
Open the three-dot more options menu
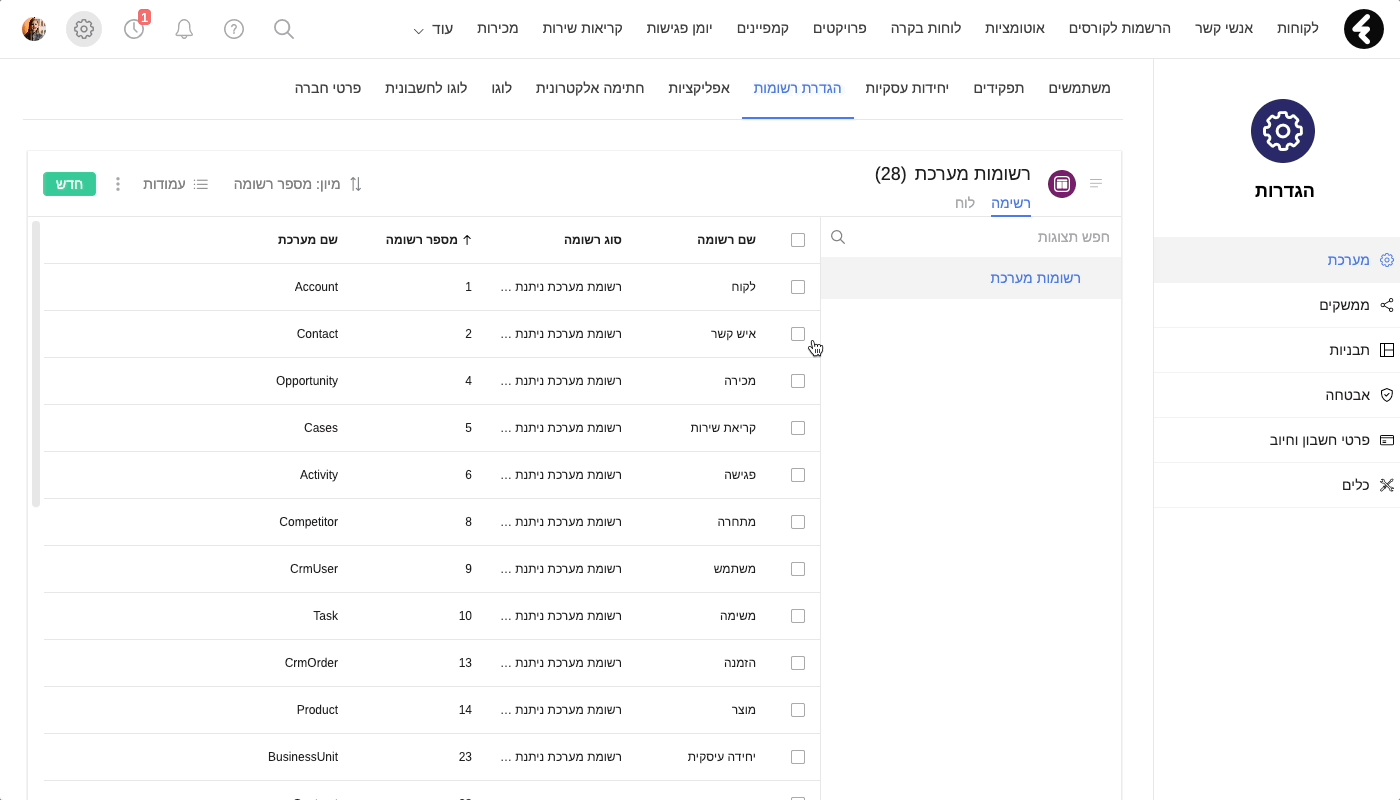tap(118, 184)
